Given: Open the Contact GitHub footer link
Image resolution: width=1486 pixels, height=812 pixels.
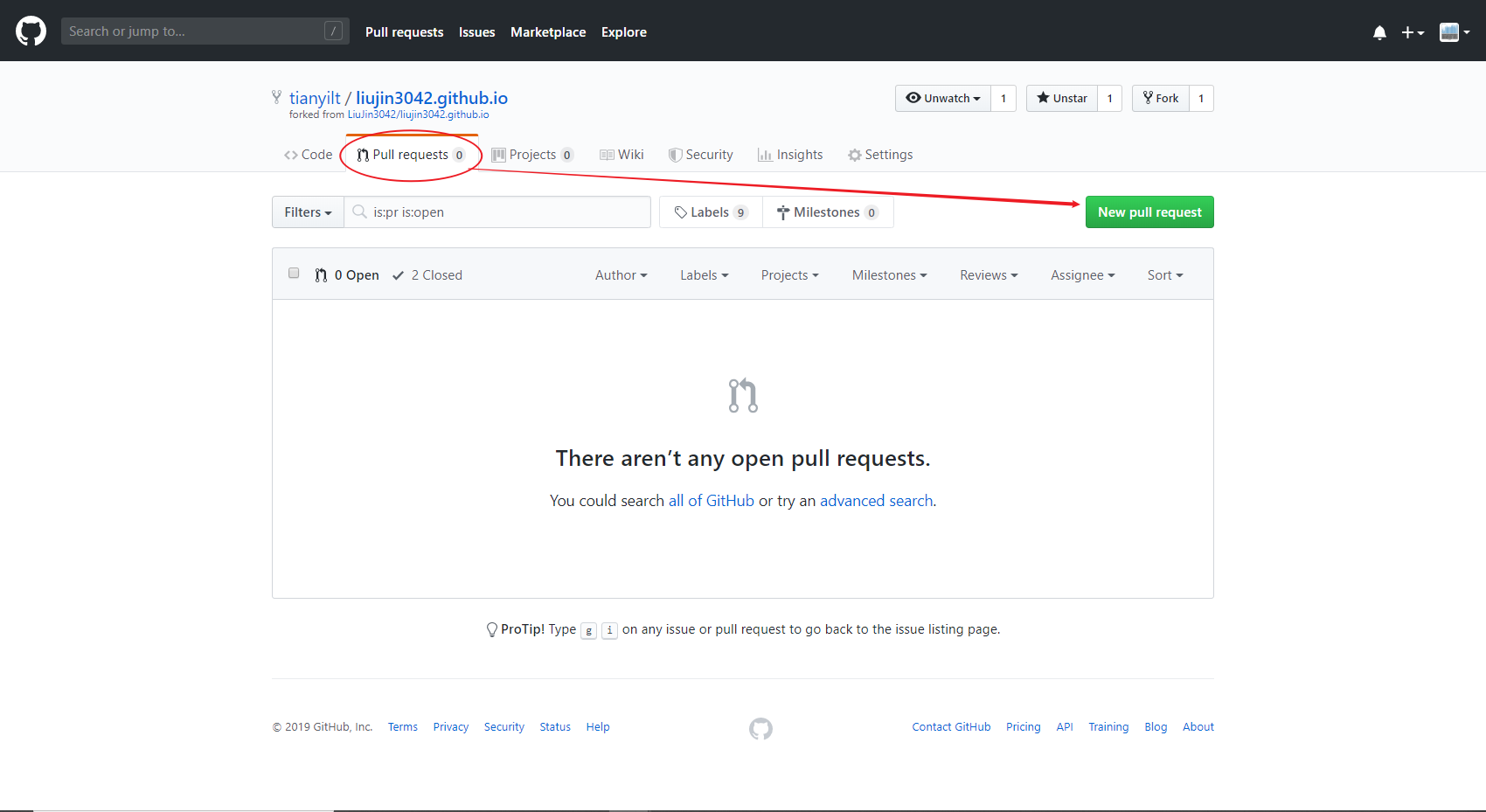Looking at the screenshot, I should 951,727.
